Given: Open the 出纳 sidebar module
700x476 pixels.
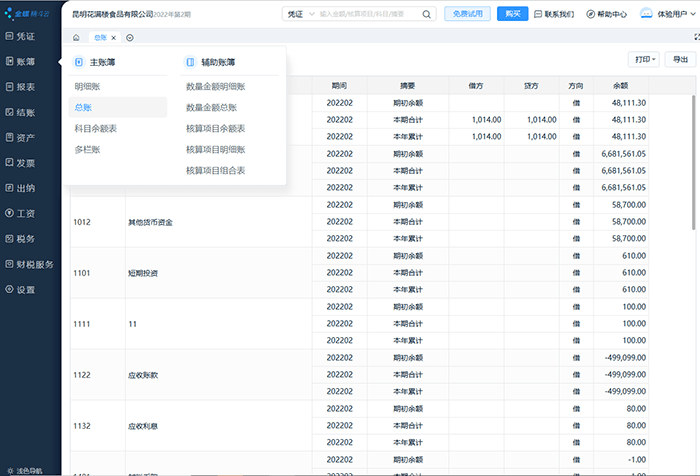Looking at the screenshot, I should click(x=20, y=188).
